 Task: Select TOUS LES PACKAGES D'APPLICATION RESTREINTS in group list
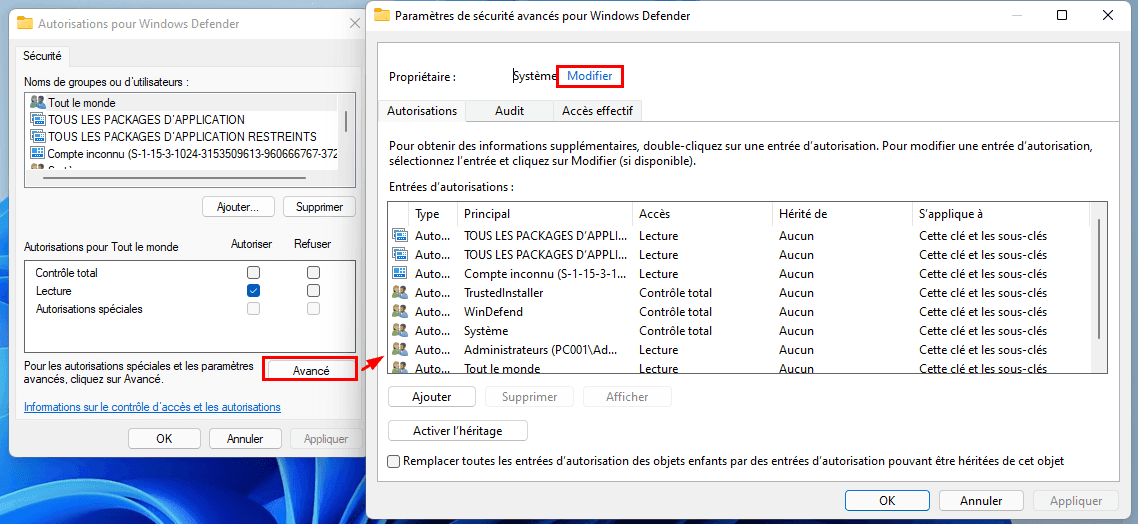[182, 136]
